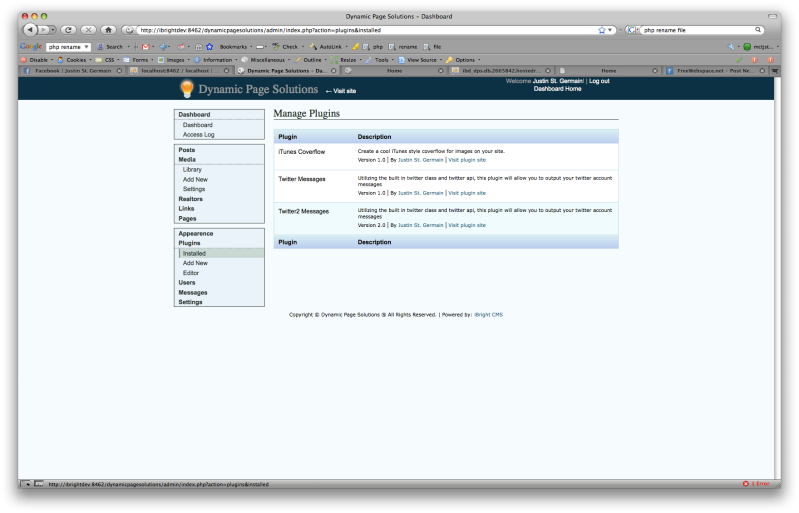Open Media Settings in the sidebar
This screenshot has height=513, width=799.
point(194,189)
